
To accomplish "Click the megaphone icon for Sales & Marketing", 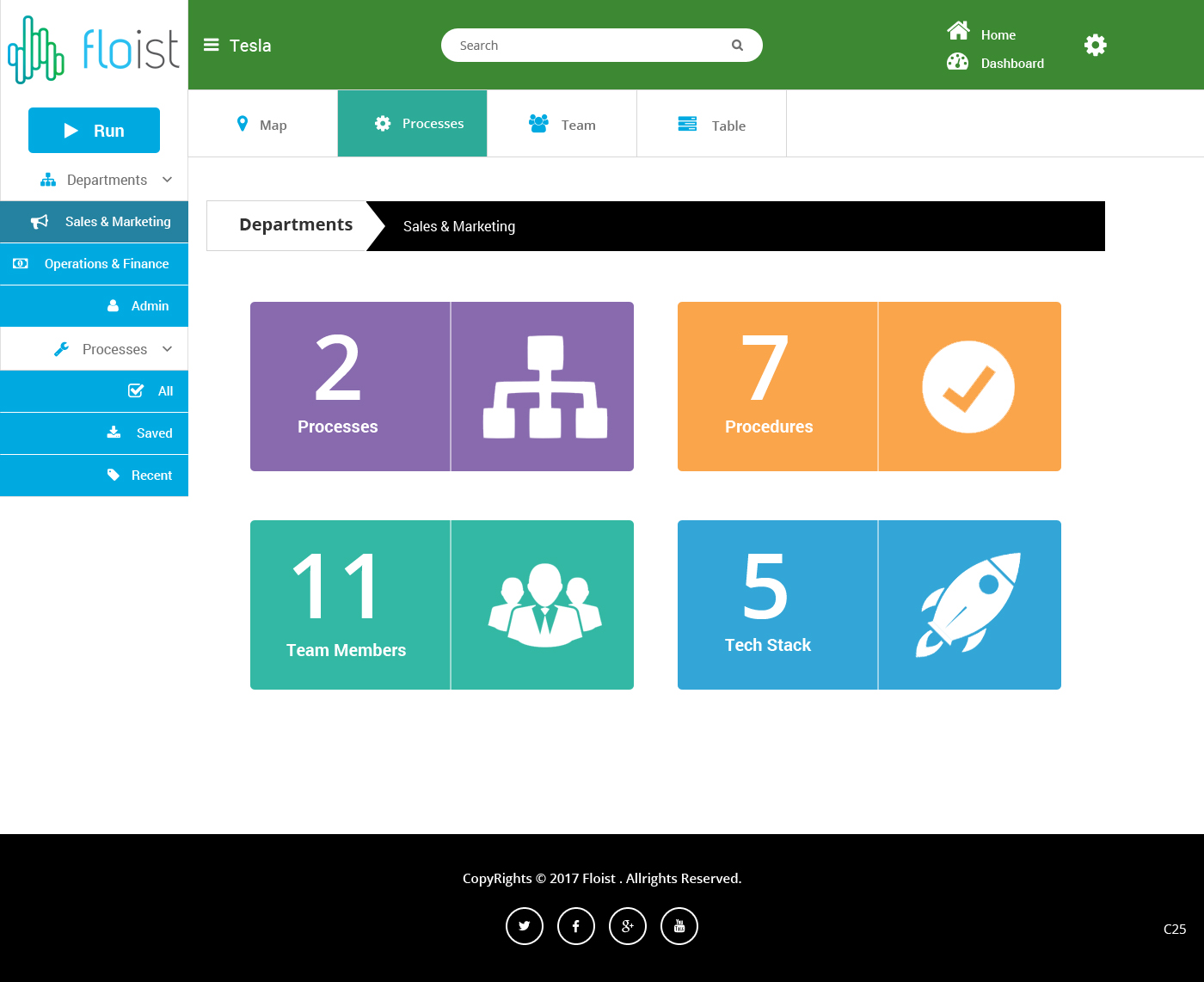I will pos(40,222).
